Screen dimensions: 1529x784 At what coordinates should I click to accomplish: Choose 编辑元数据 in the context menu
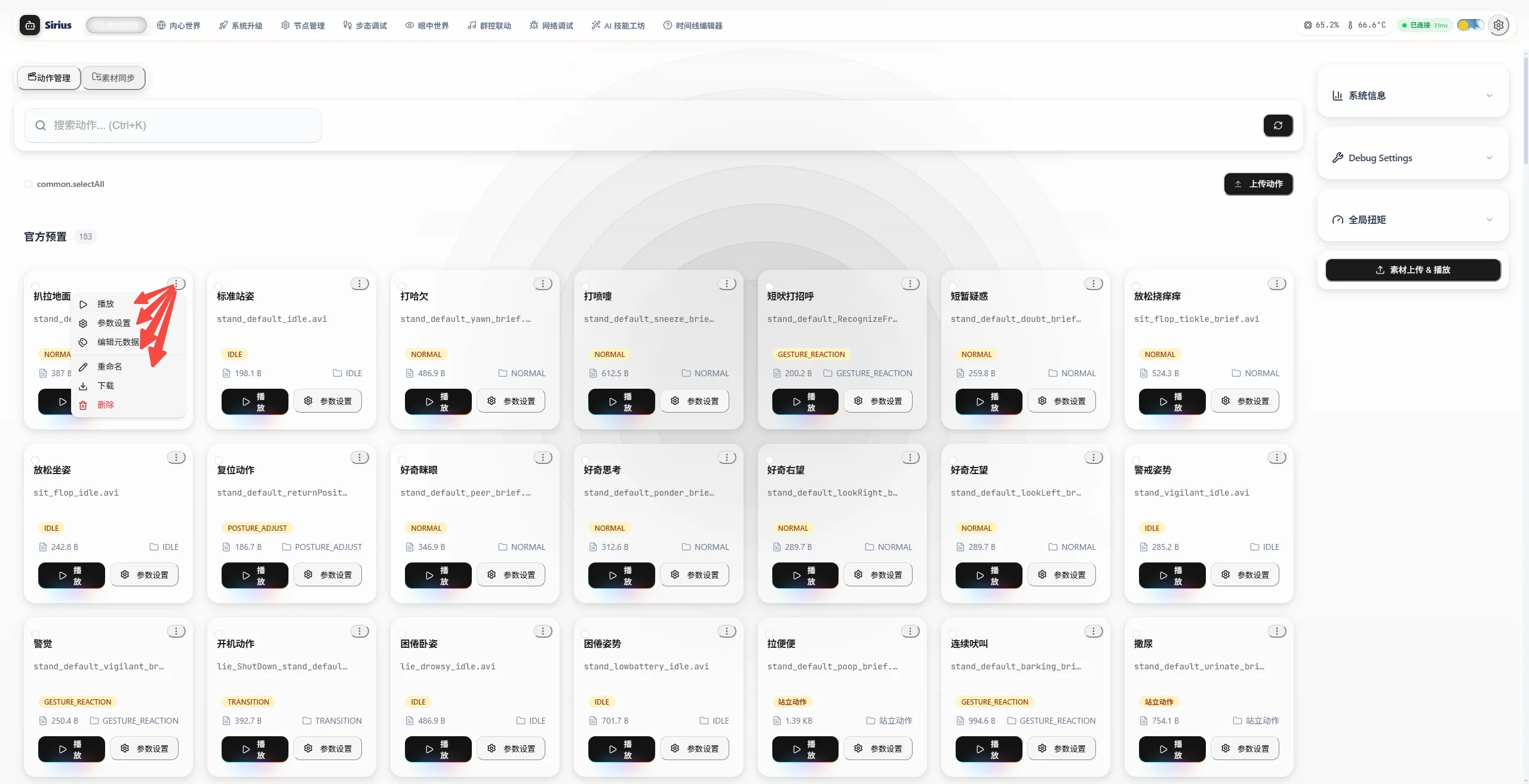pos(128,342)
